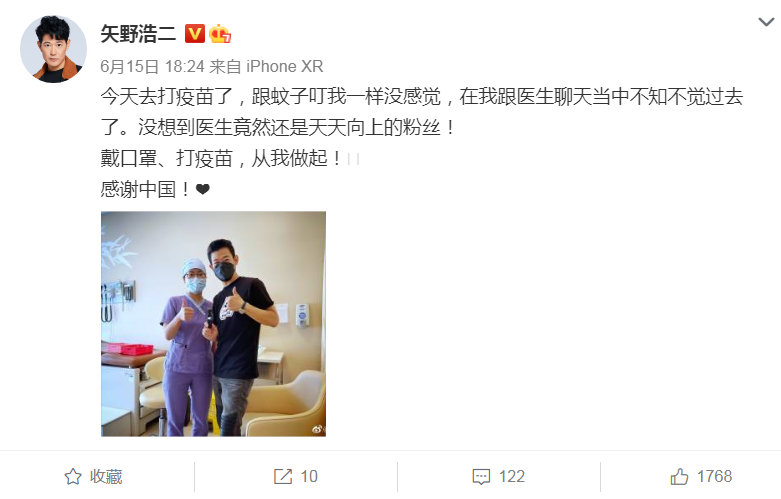This screenshot has height=499, width=781.
Task: Click the star favorite icon
Action: point(73,477)
